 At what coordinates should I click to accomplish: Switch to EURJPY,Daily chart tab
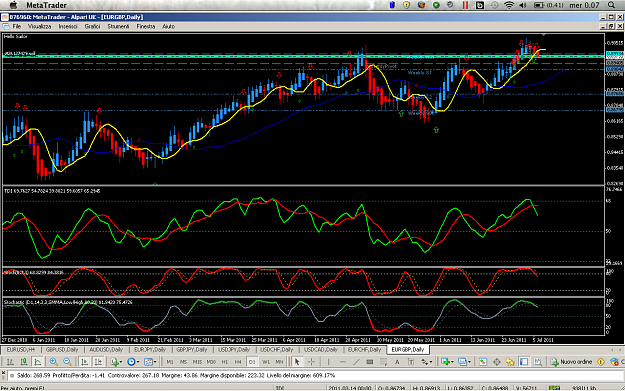tap(150, 350)
